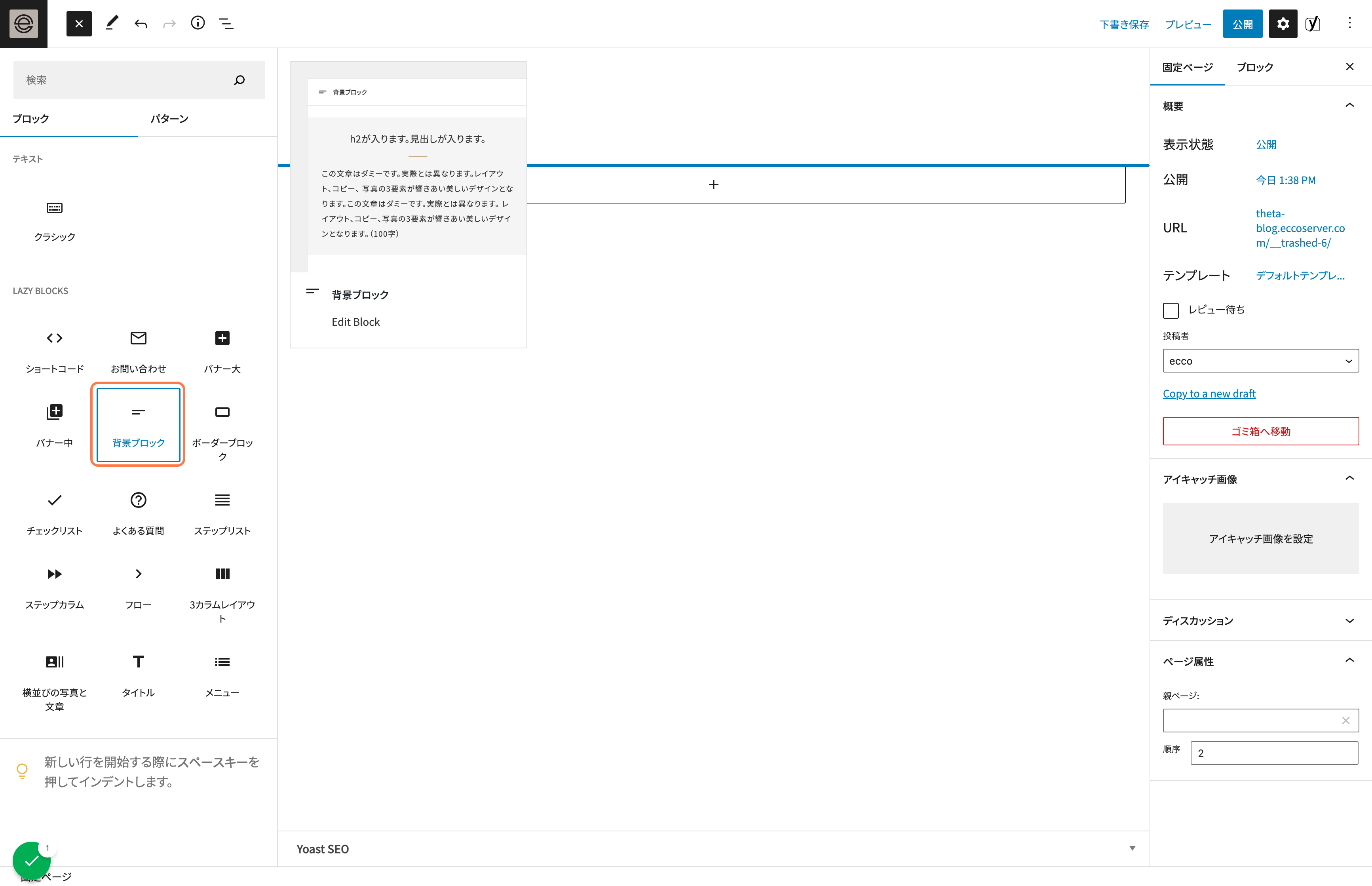Insert the ショートコード block

[x=55, y=351]
